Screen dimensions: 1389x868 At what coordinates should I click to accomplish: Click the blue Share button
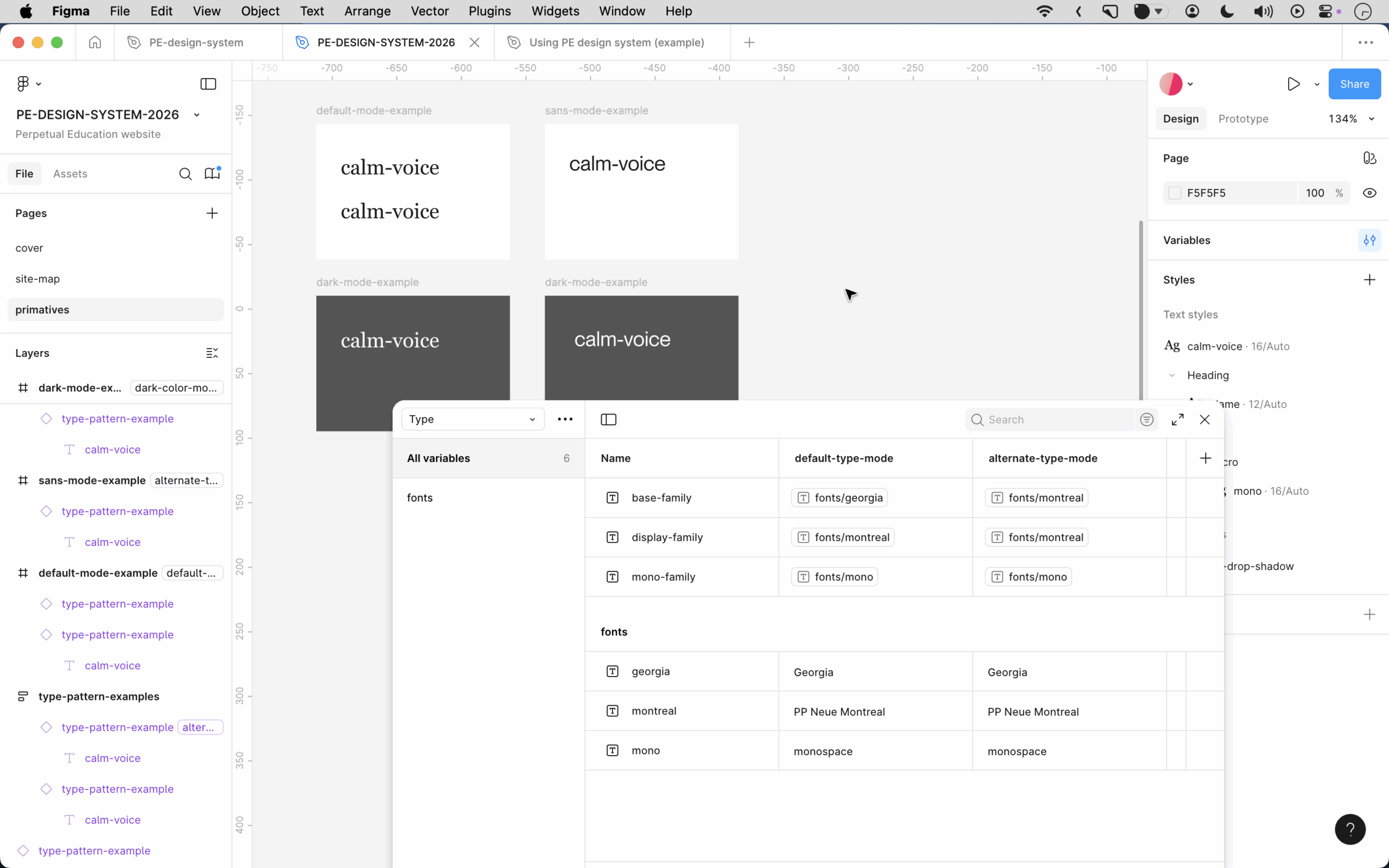1354,84
